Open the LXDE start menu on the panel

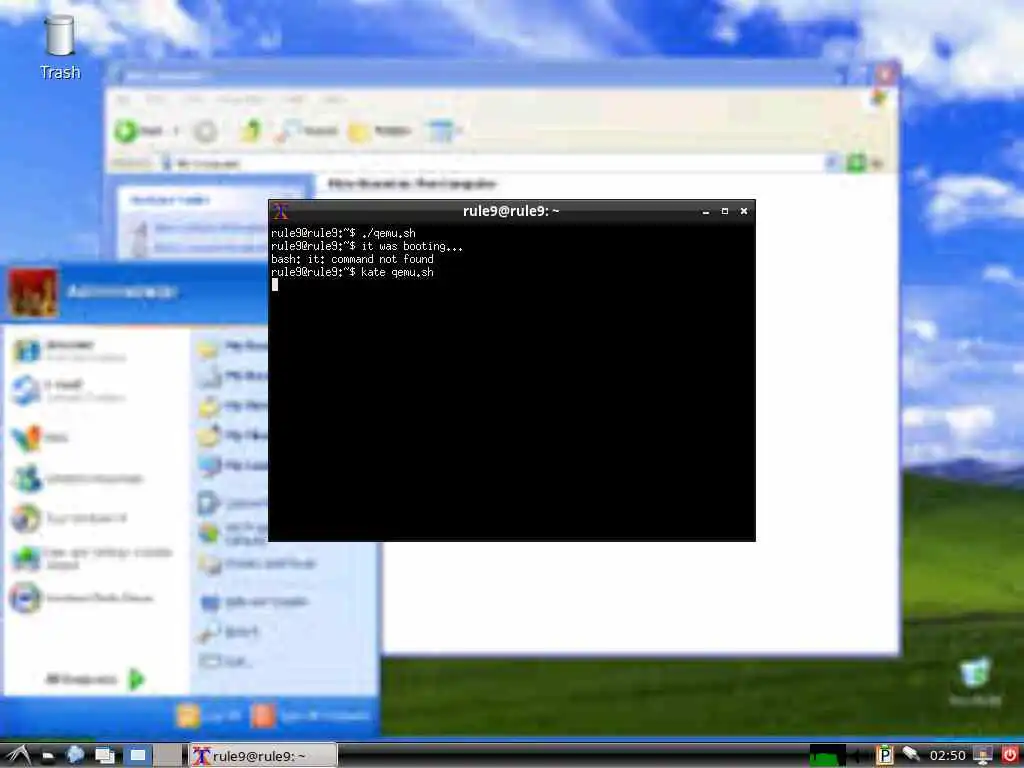coord(18,756)
